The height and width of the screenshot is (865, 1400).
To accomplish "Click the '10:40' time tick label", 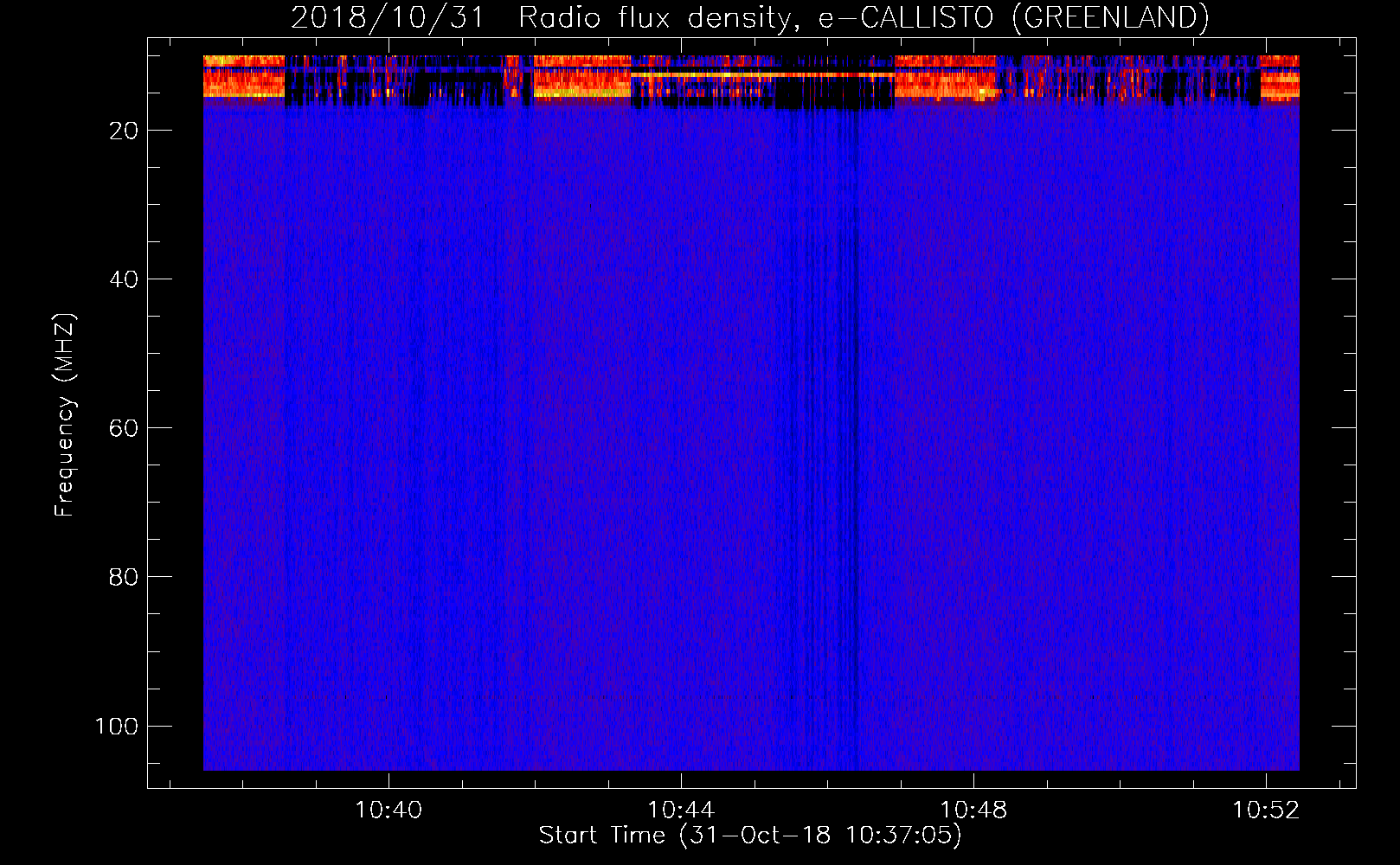I will [389, 810].
